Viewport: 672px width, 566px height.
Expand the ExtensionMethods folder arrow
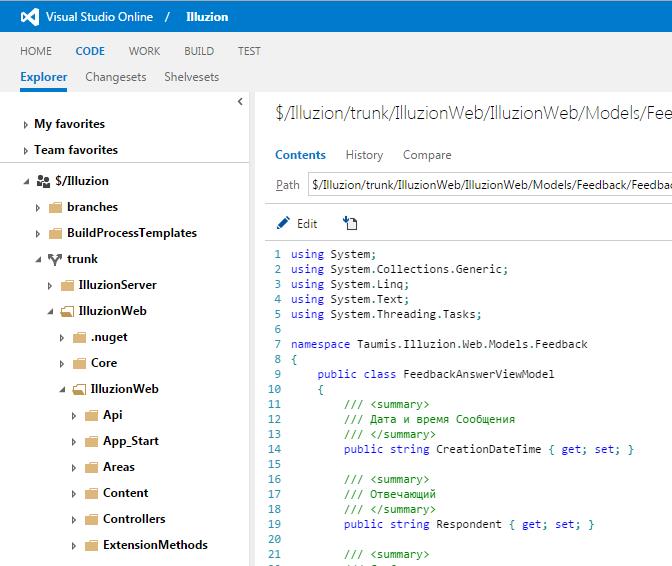[x=74, y=546]
